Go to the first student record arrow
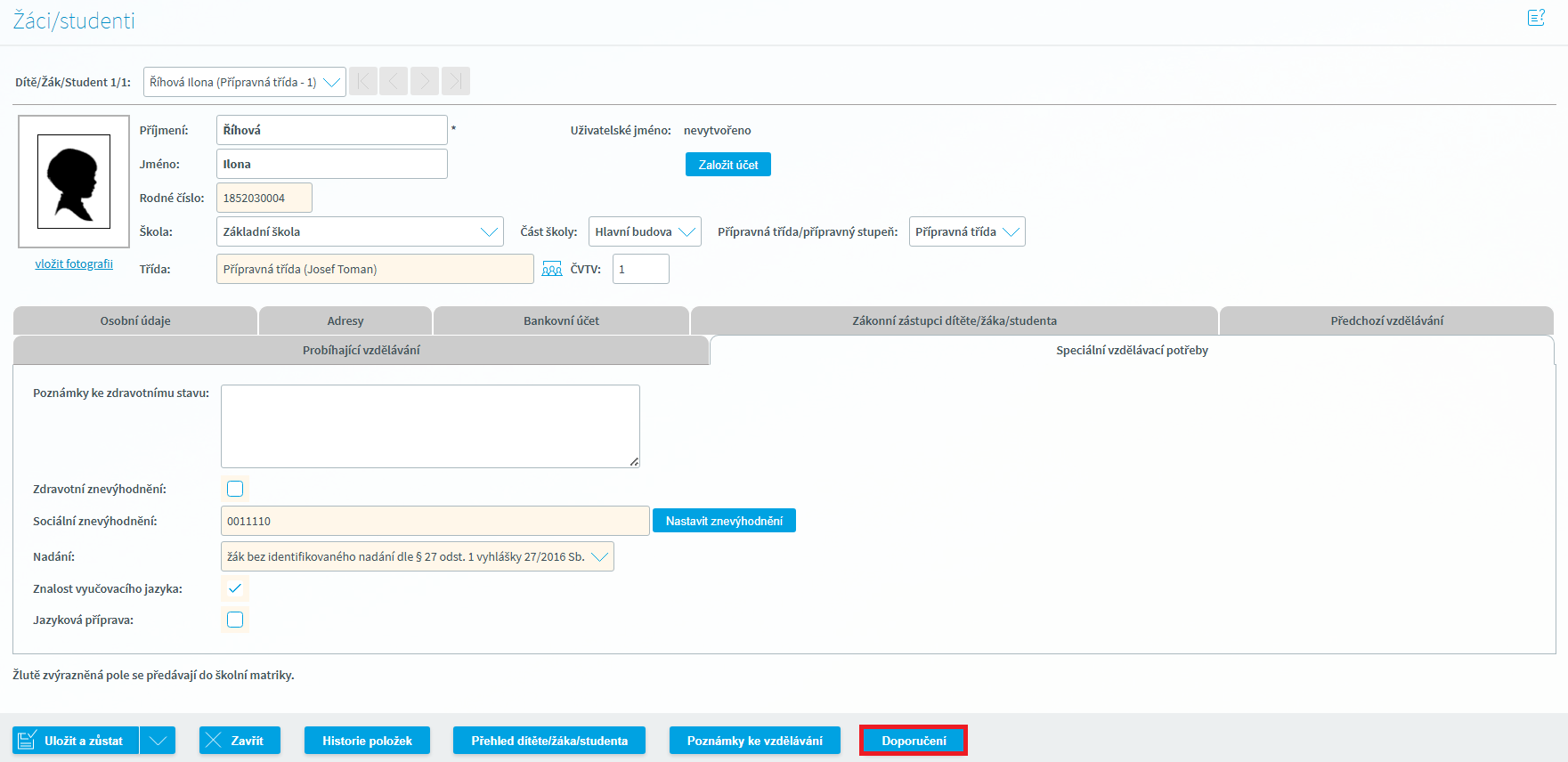The image size is (1568, 762). coord(363,82)
